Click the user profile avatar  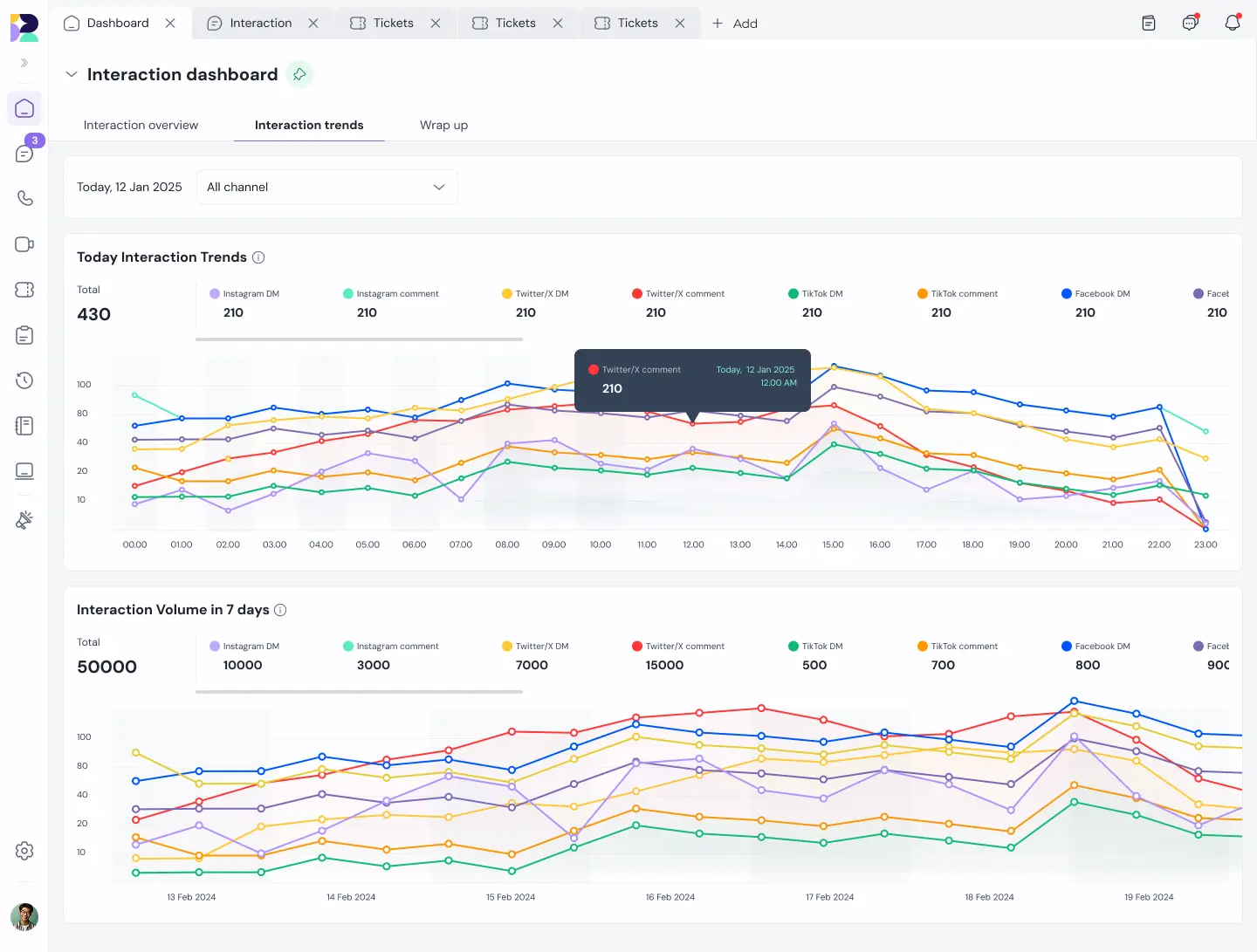pos(24,916)
